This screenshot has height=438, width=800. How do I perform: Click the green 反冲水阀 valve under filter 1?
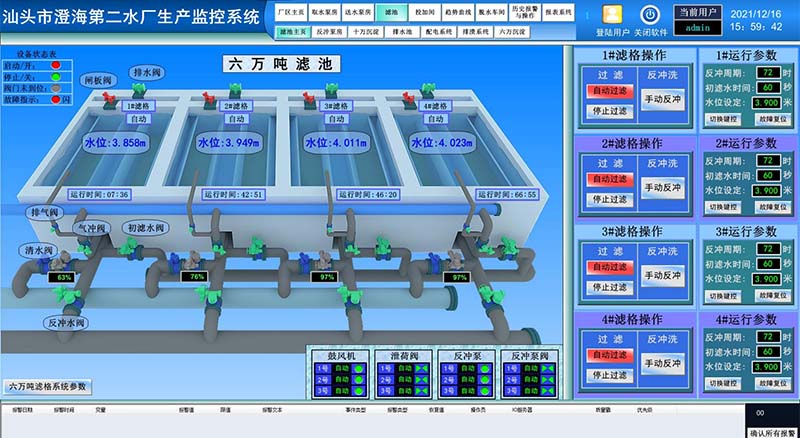69,296
